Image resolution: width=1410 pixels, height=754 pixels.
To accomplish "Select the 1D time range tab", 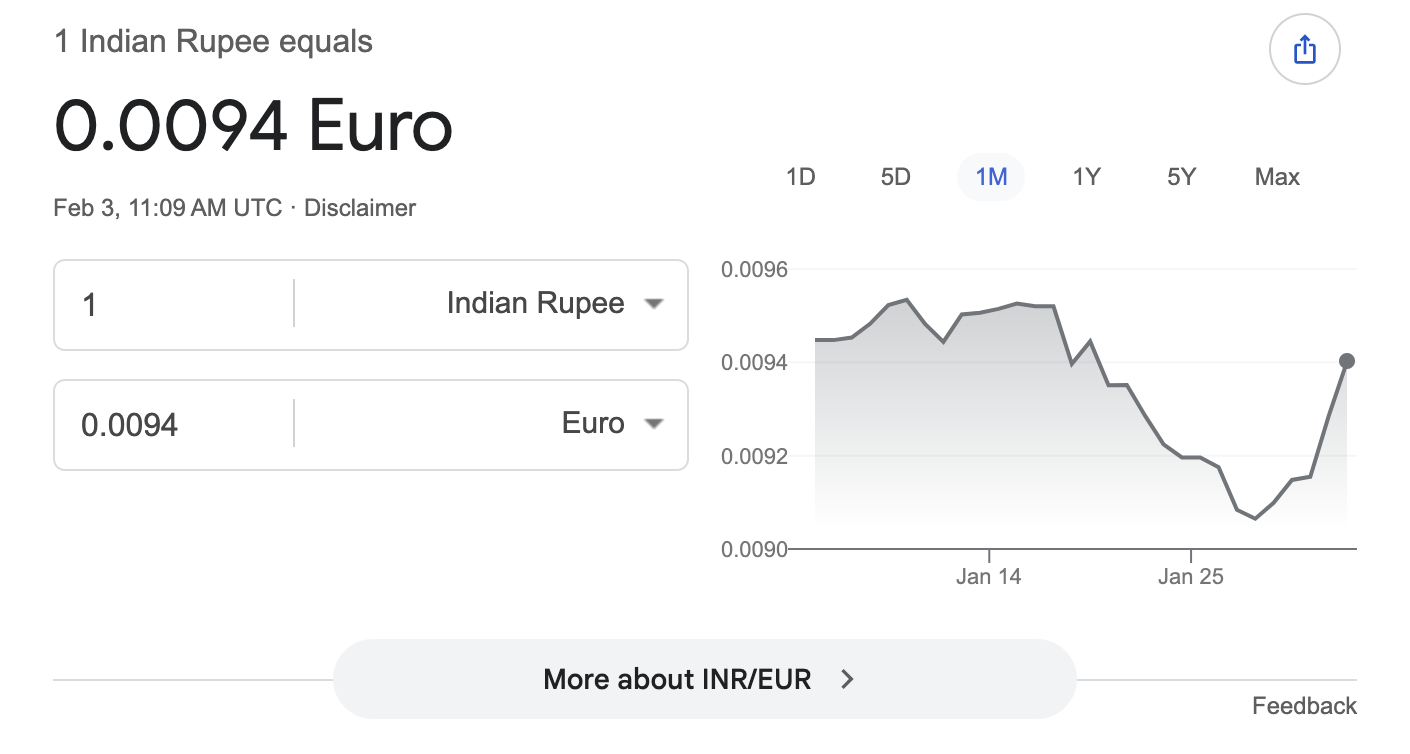I will click(800, 177).
